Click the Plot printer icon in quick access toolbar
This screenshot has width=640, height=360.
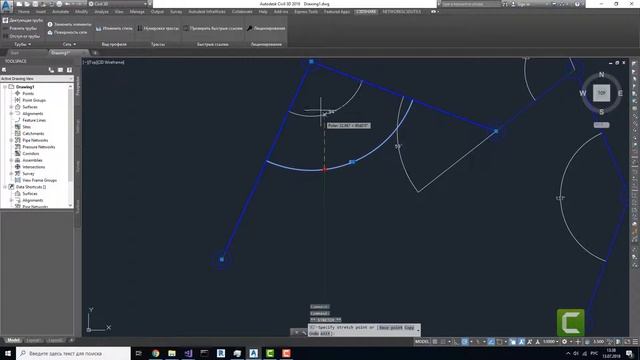tap(59, 4)
